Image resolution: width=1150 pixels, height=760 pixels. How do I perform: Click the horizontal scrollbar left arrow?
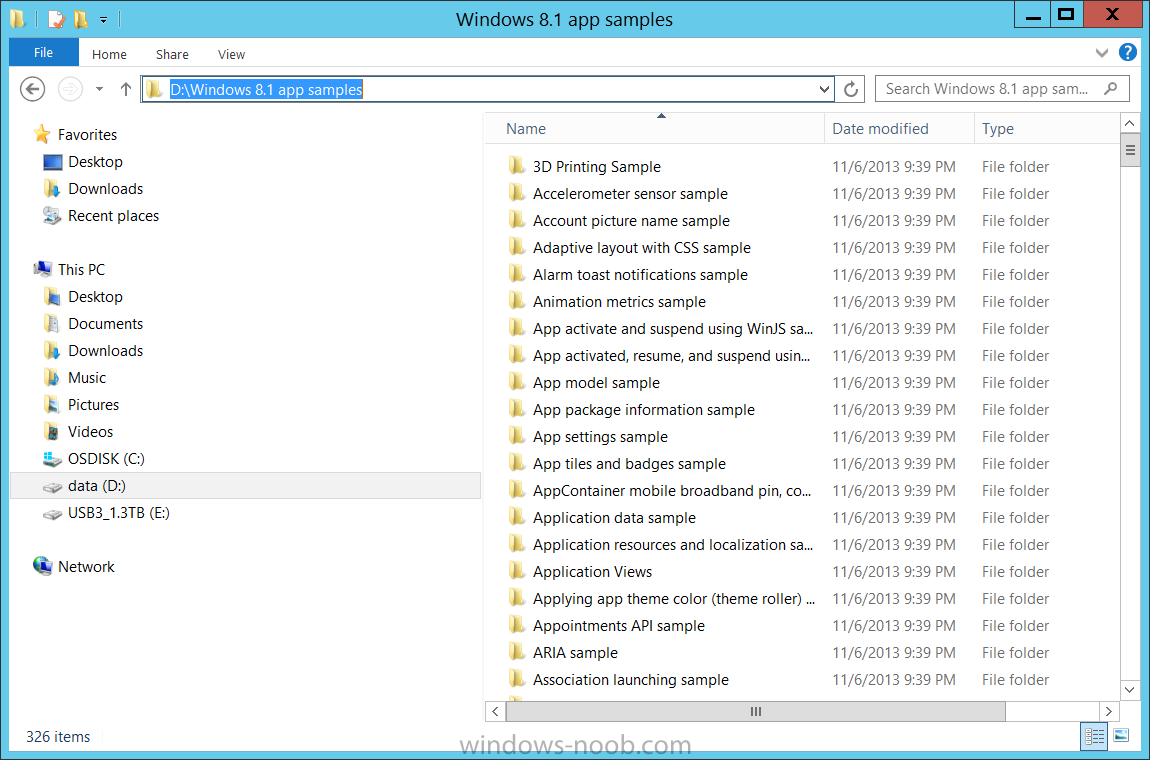[x=495, y=711]
